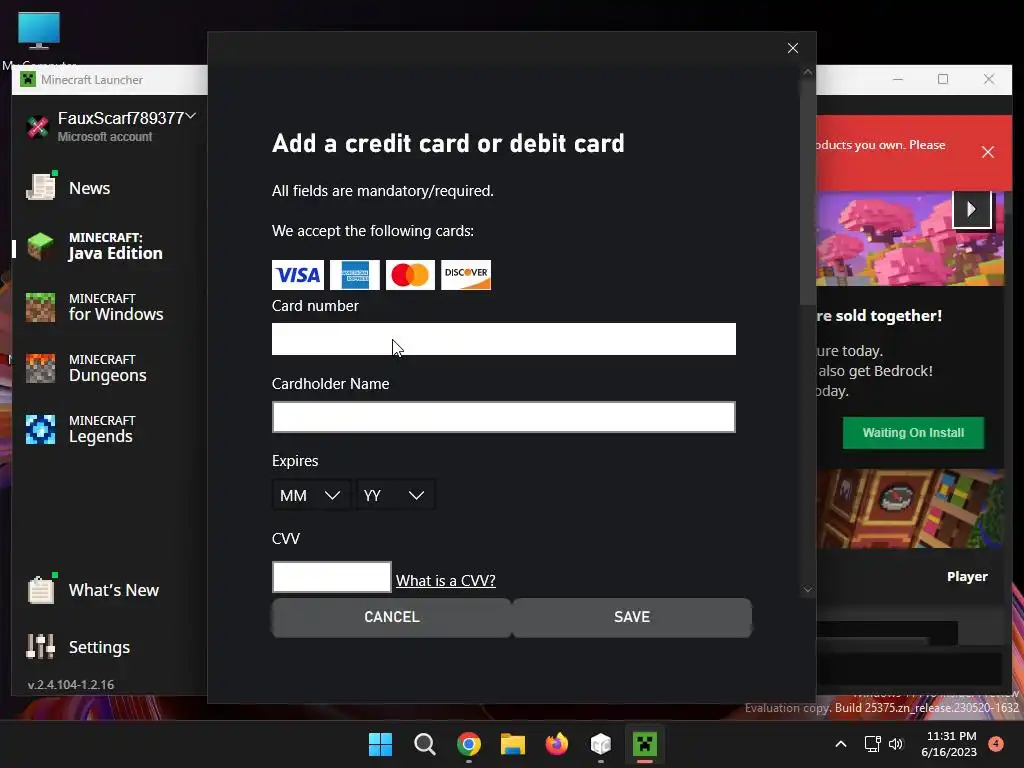Click the cherry blossom banner image

pos(910,238)
